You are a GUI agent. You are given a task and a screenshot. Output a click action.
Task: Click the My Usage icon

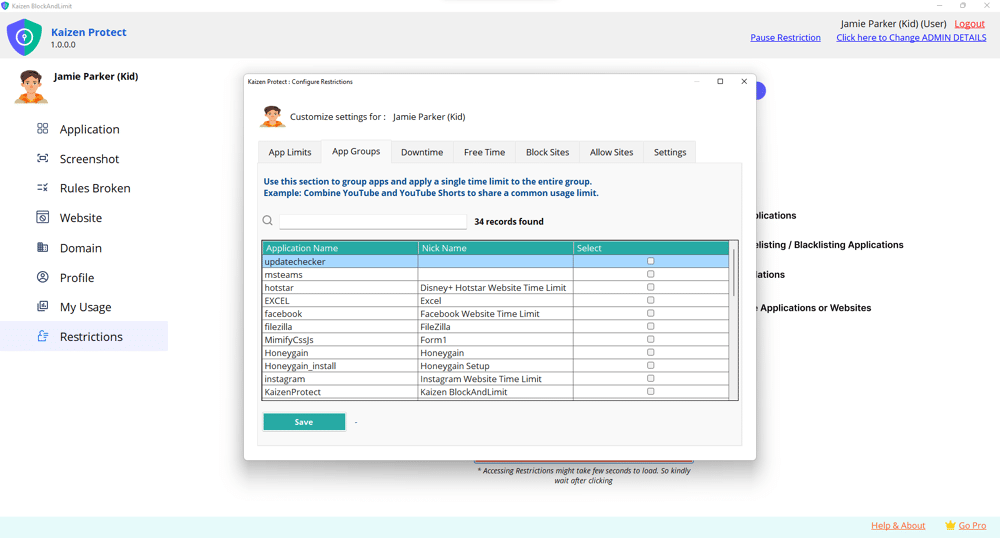42,307
